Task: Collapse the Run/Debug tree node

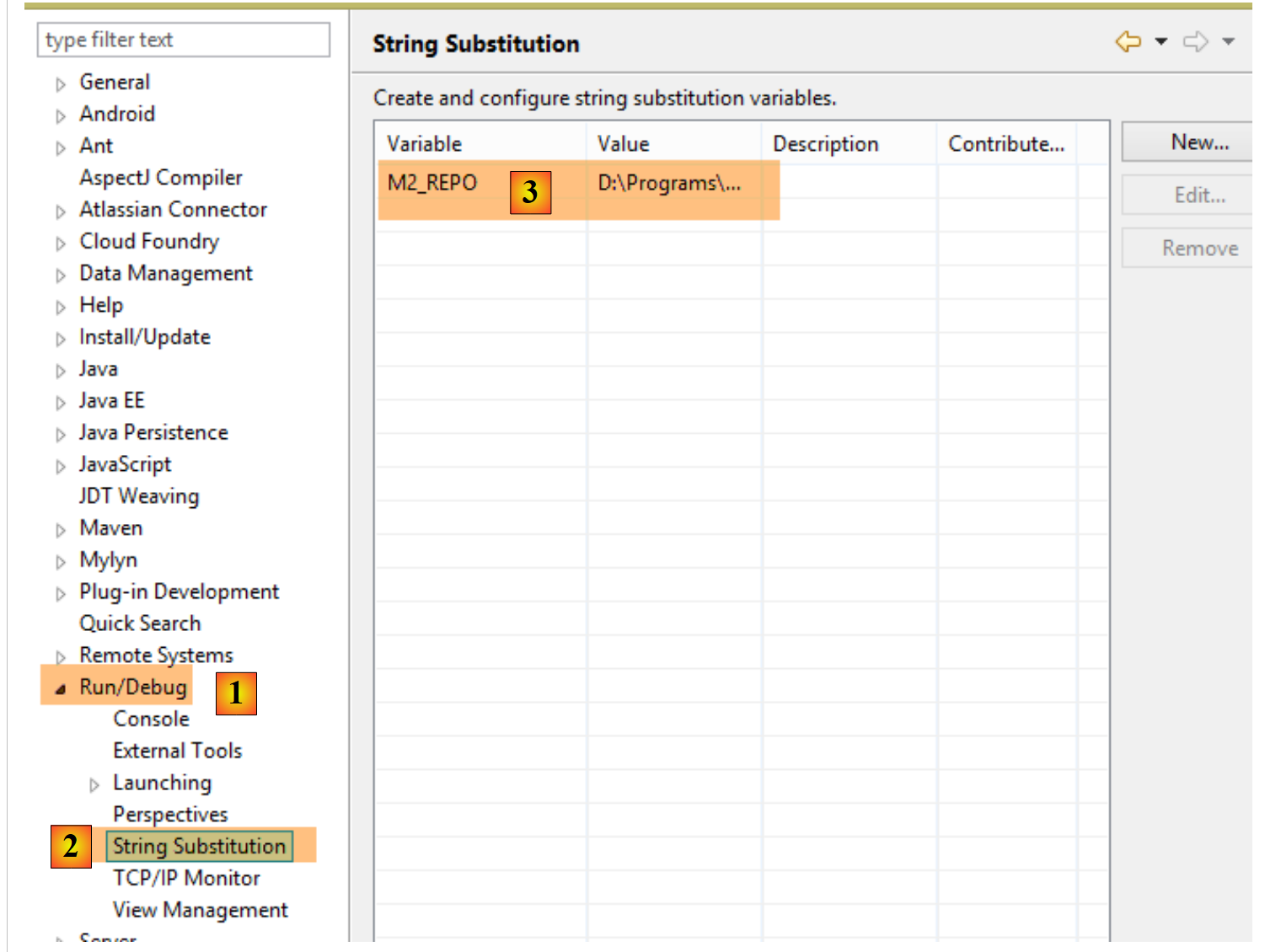Action: [x=60, y=689]
